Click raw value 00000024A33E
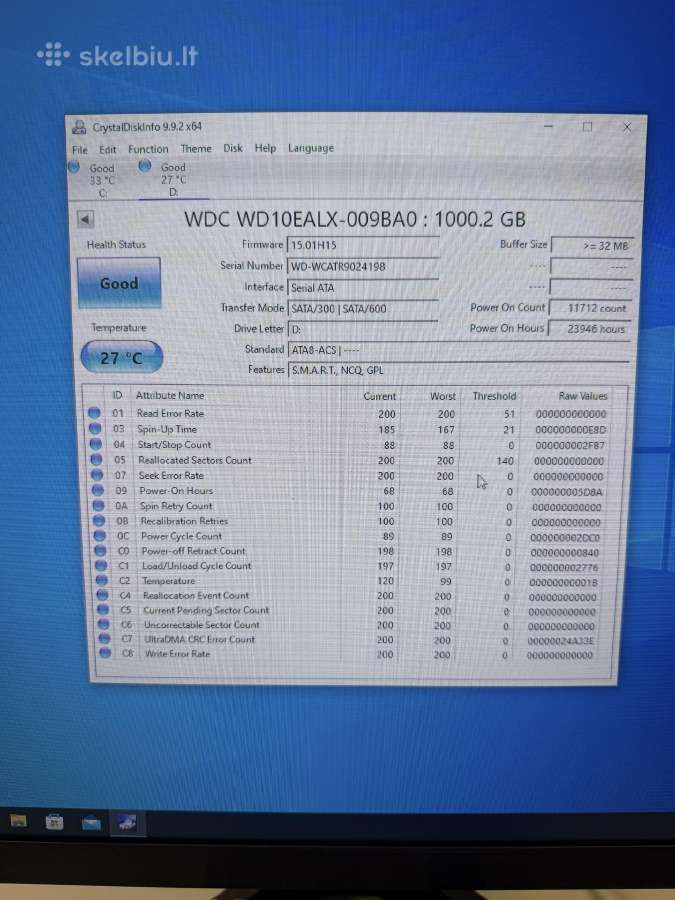Viewport: 675px width, 900px height. pyautogui.click(x=561, y=641)
